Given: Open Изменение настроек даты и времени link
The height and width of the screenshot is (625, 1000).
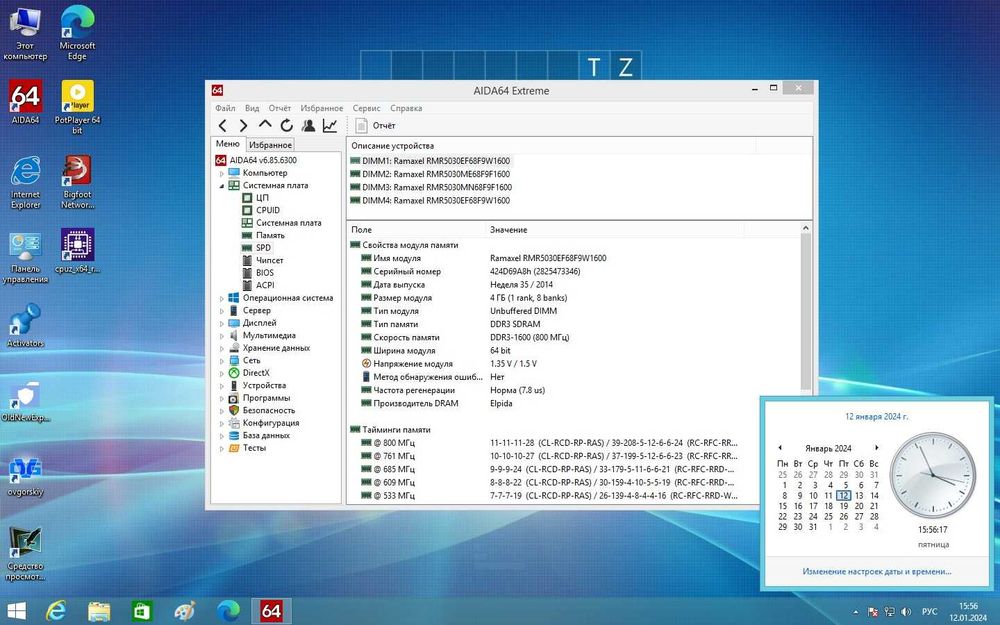Looking at the screenshot, I should click(x=876, y=571).
